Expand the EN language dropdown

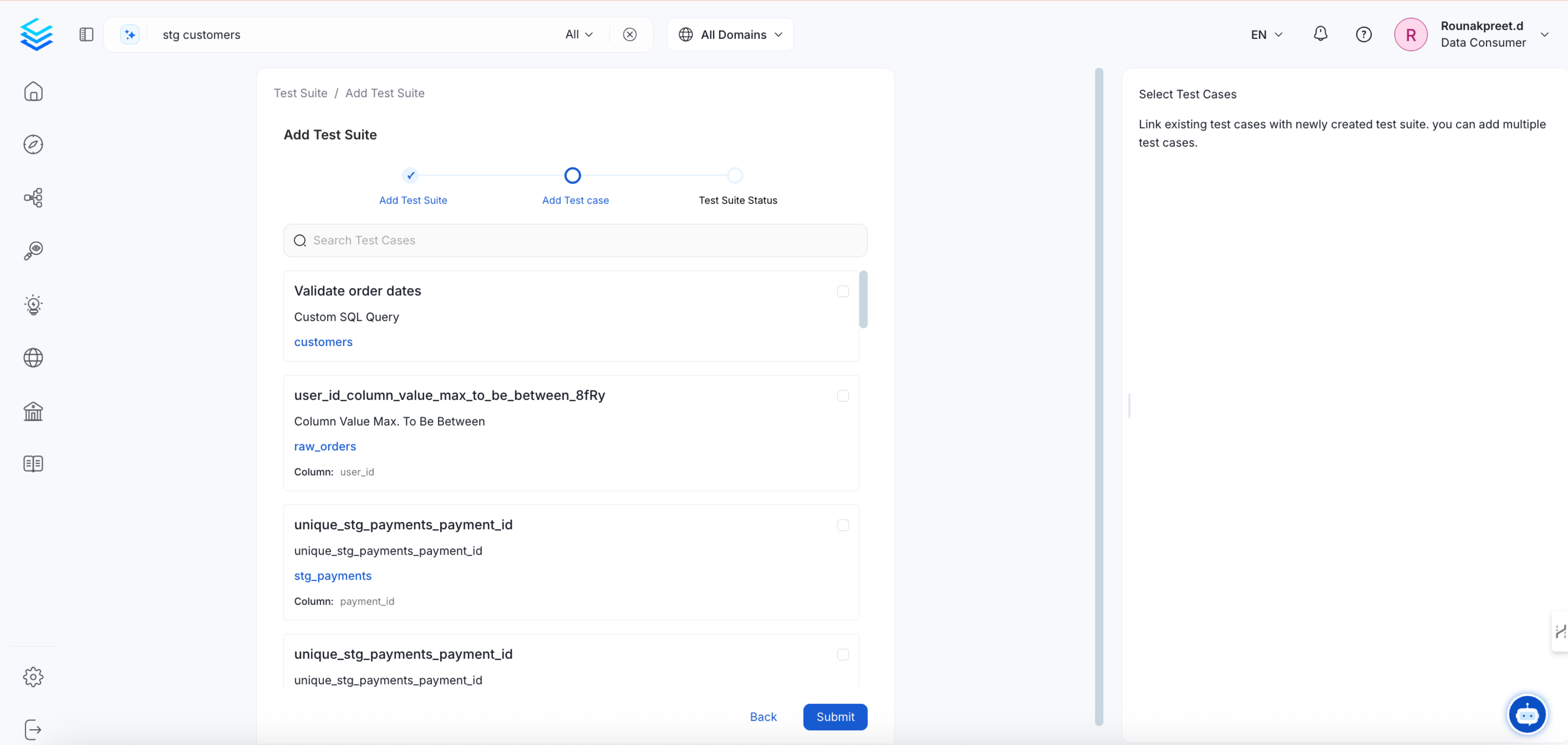coord(1266,34)
